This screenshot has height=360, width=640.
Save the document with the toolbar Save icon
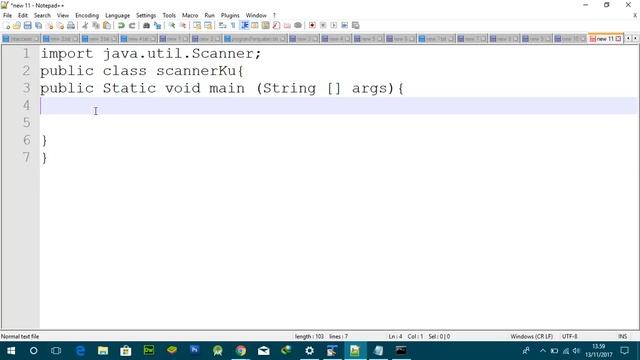[x=27, y=26]
